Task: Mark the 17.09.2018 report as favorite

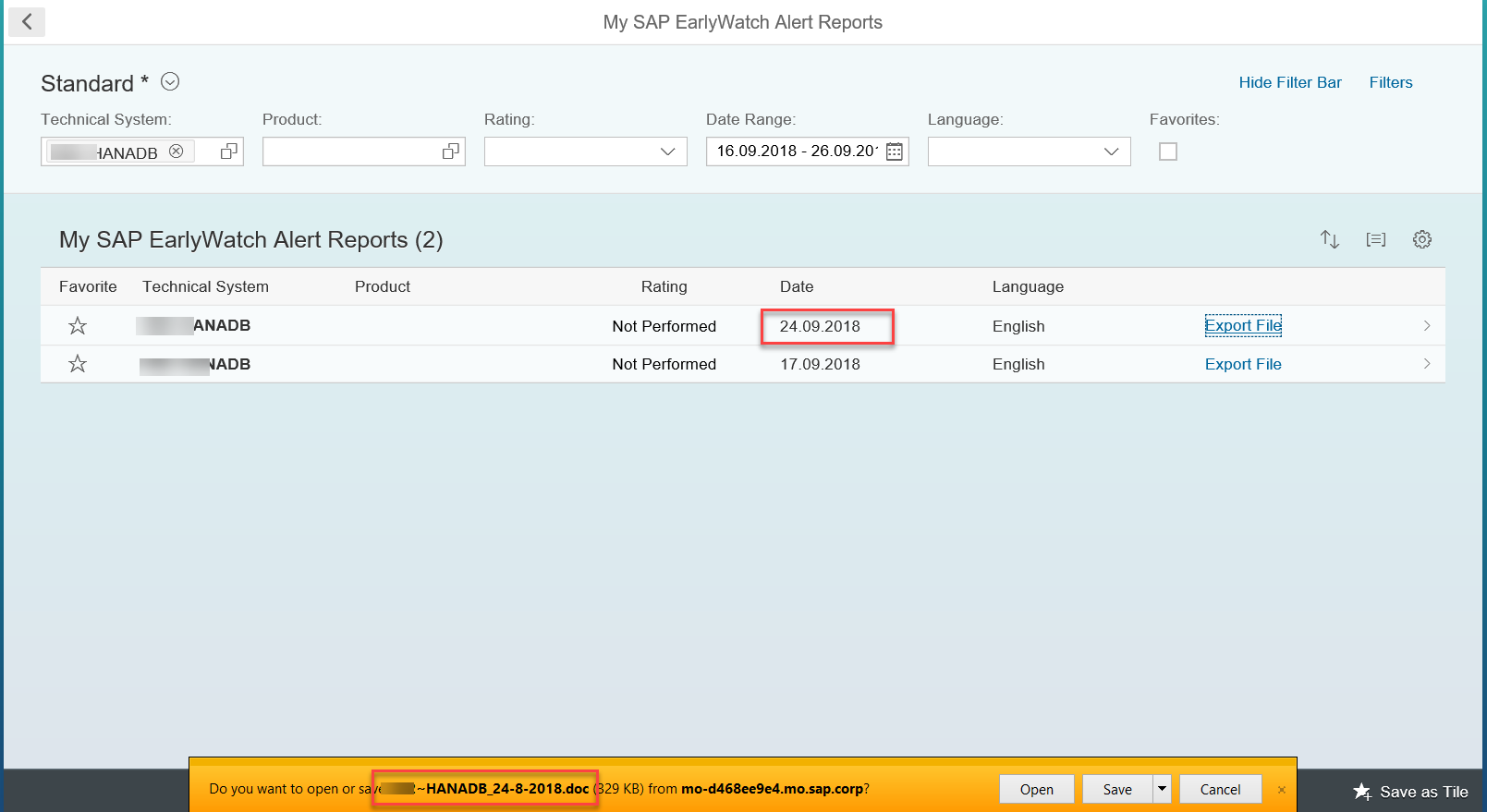Action: tap(78, 364)
